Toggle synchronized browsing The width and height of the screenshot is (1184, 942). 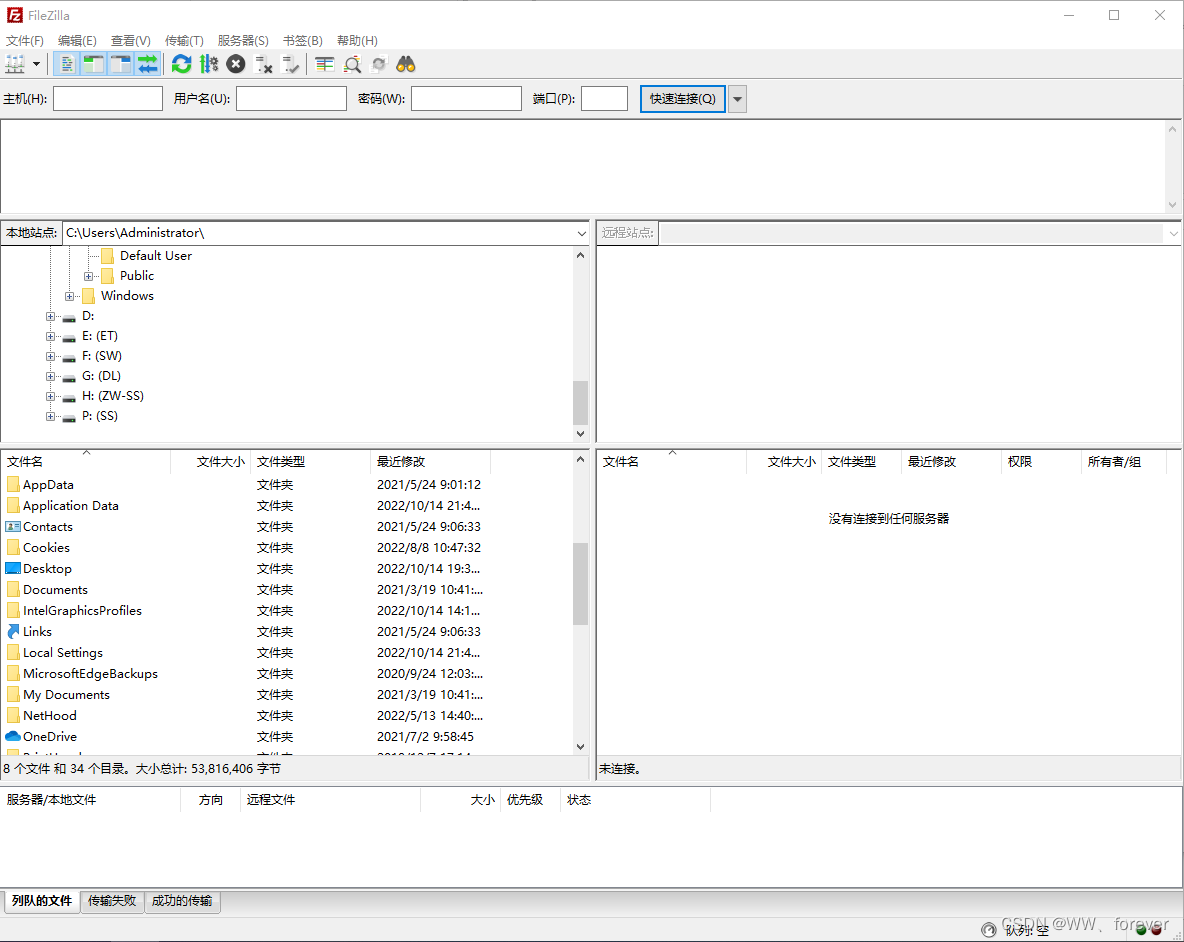379,64
